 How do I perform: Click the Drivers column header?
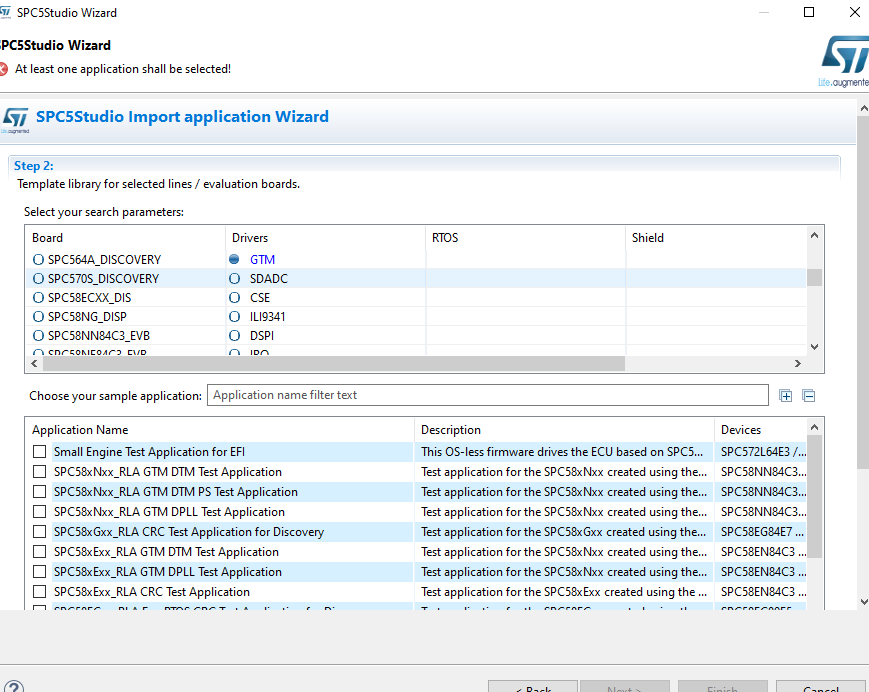325,238
